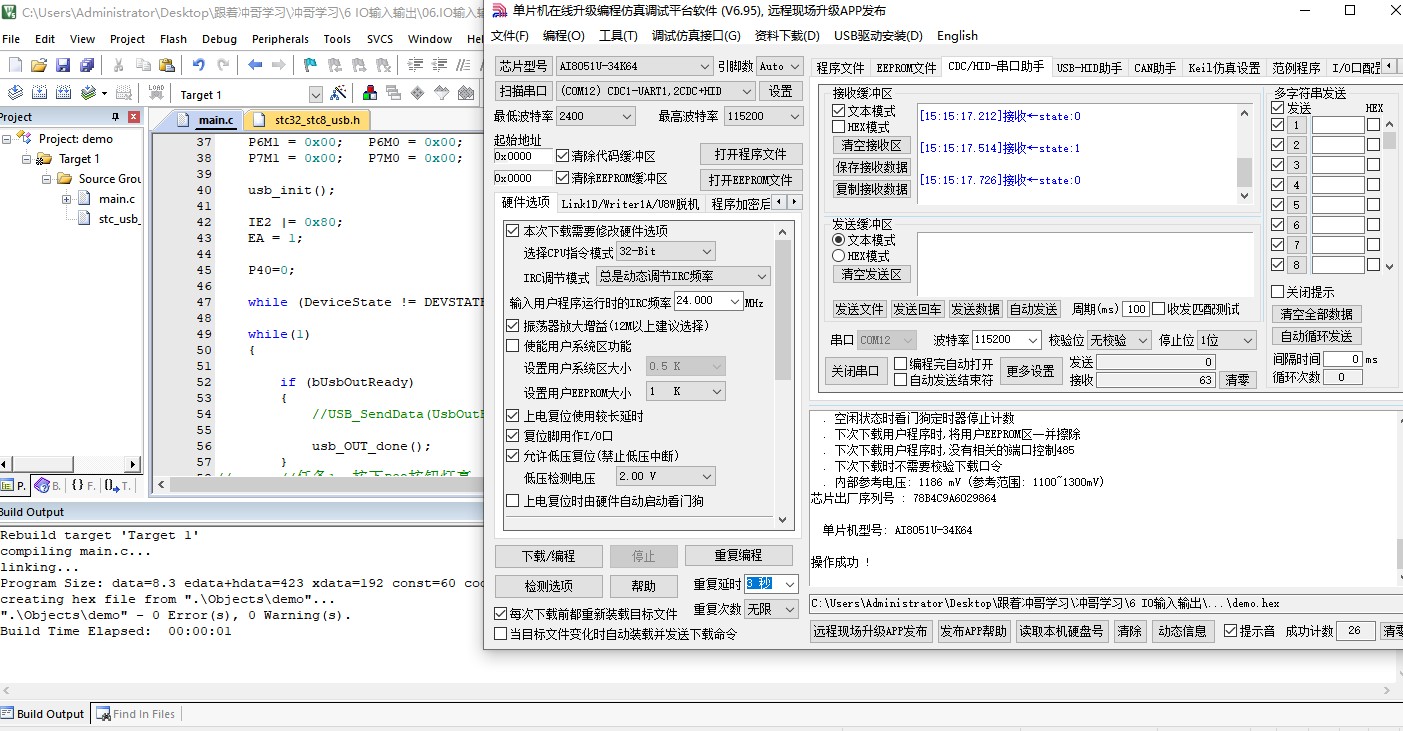
Task: Open the Books tab icon in Project panel
Action: (47, 486)
